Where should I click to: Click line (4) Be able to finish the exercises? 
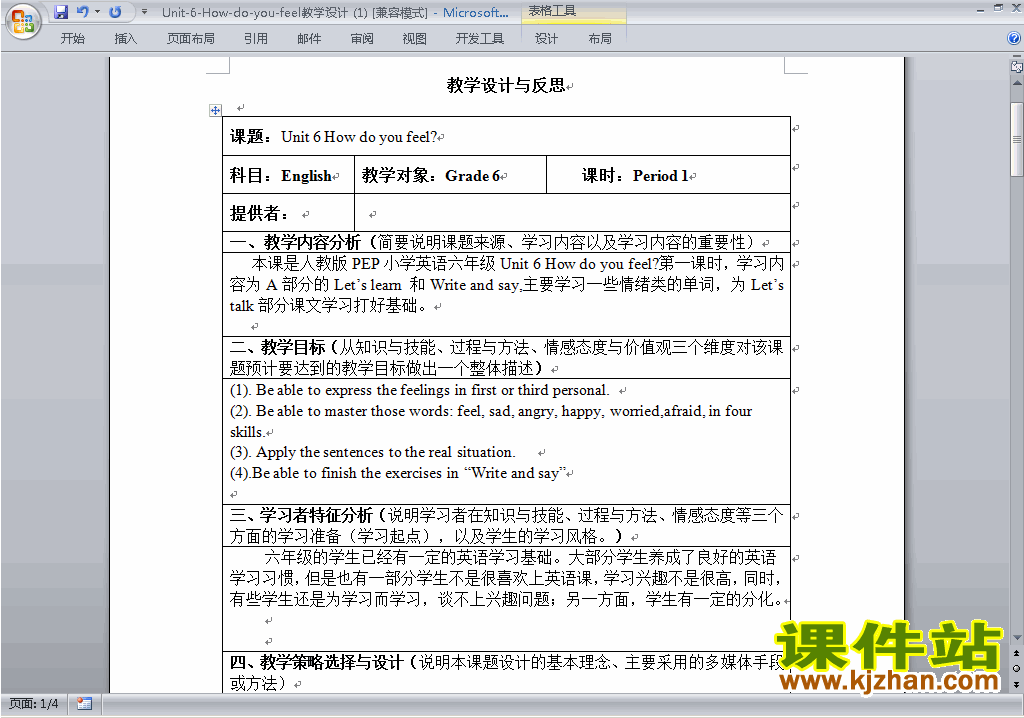click(x=398, y=473)
